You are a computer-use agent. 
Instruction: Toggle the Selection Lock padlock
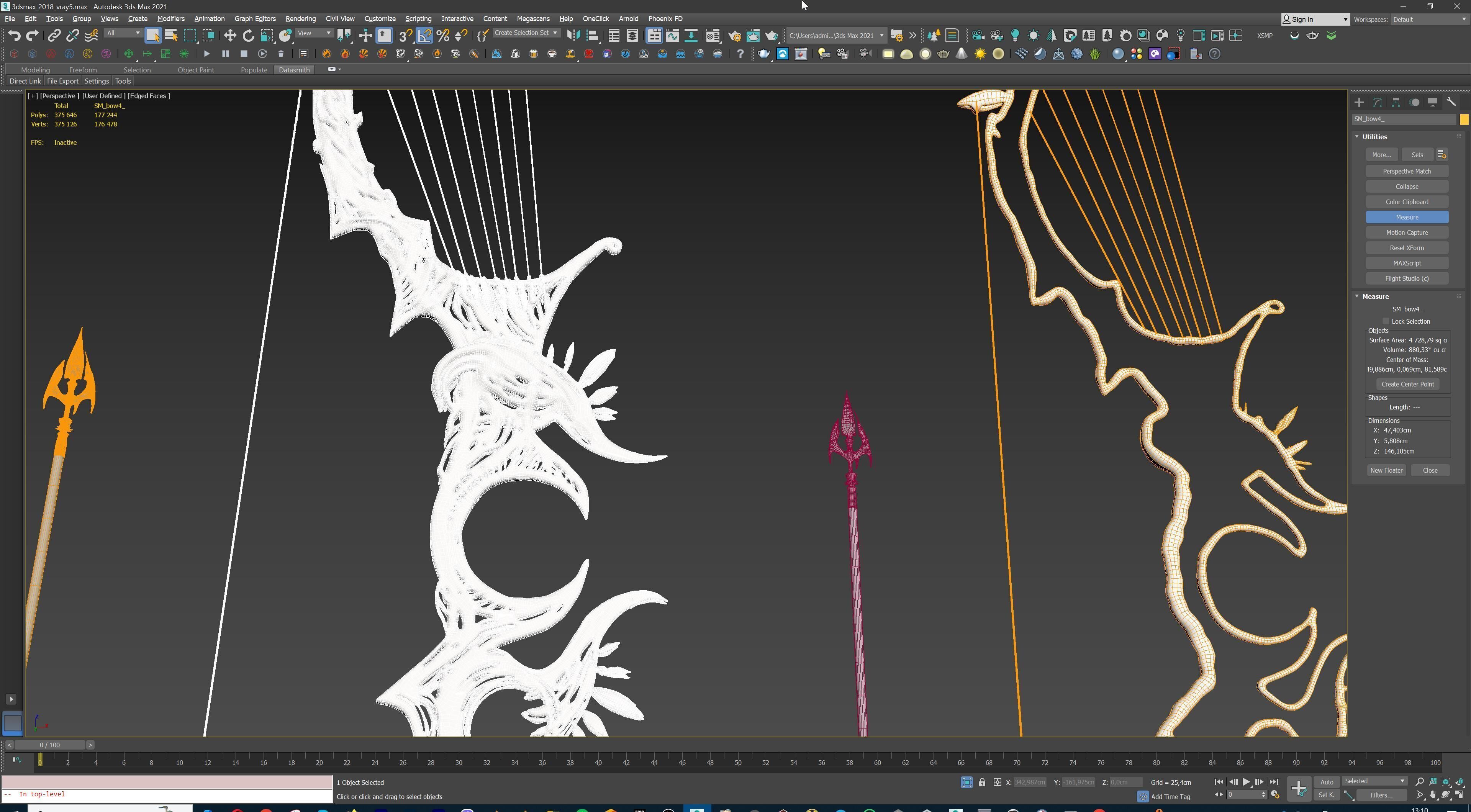coord(981,782)
